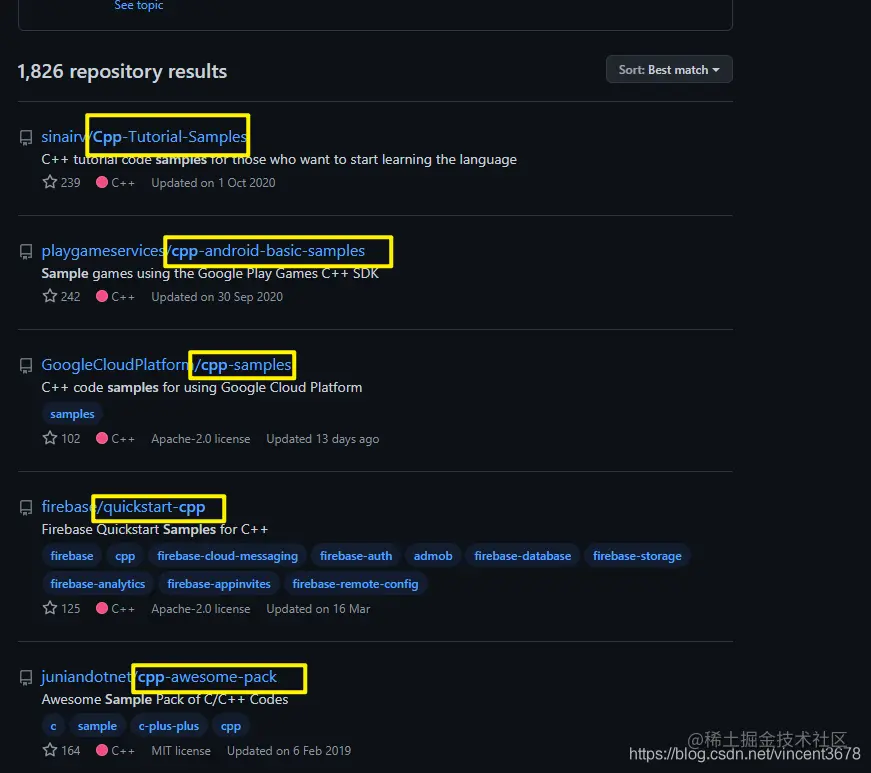Select the admob topic tag

[433, 556]
